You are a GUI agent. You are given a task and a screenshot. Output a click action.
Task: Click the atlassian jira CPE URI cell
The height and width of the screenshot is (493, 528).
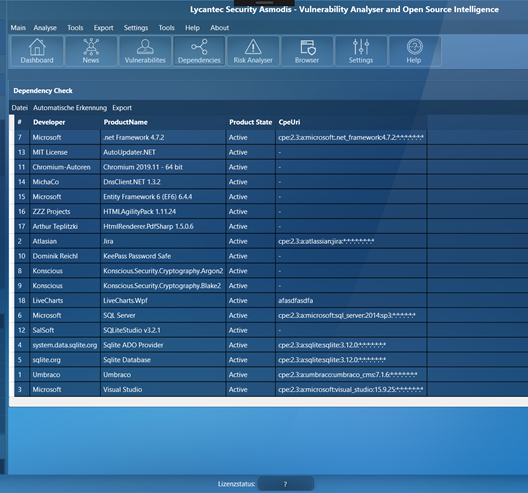[x=351, y=241]
